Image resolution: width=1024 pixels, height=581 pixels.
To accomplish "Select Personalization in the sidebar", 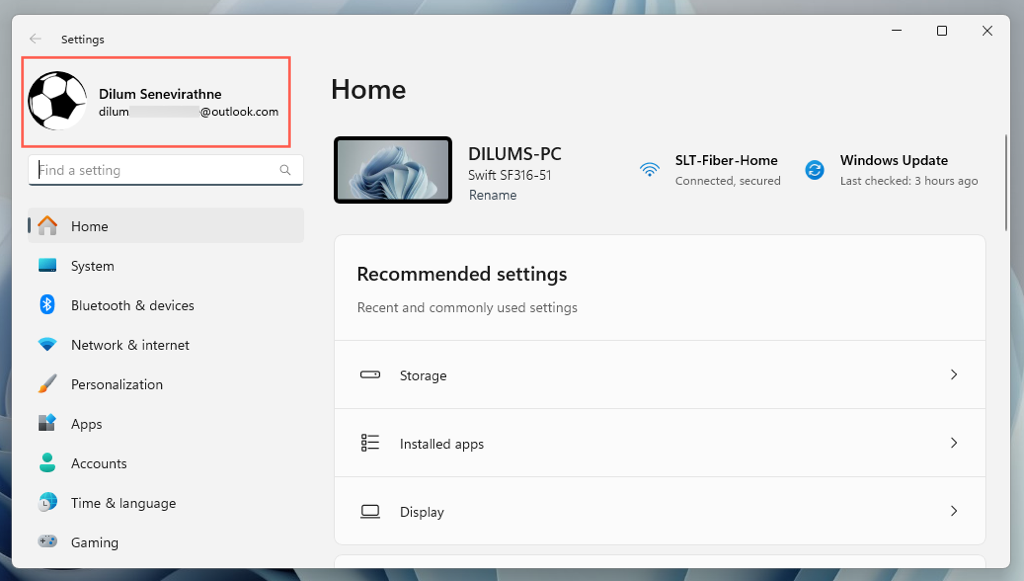I will click(166, 384).
